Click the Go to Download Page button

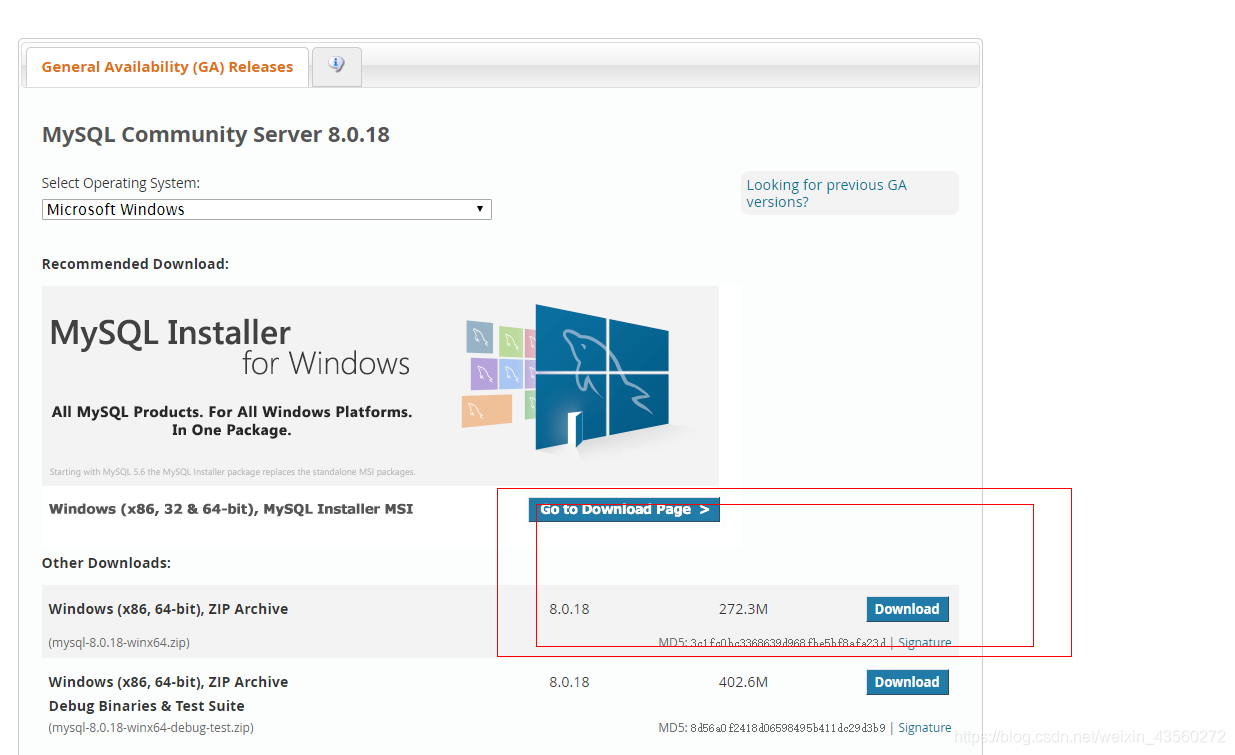coord(624,510)
